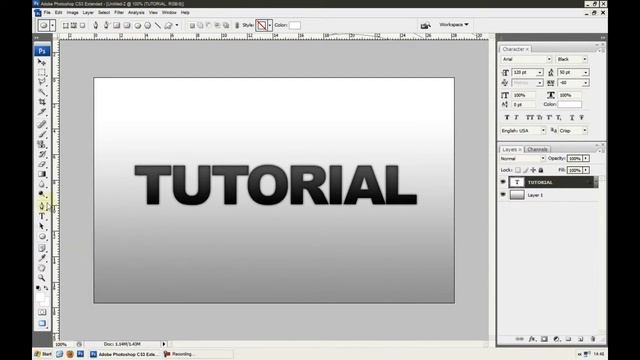Switch to the Channels tab
Image resolution: width=640 pixels, height=360 pixels.
pyautogui.click(x=537, y=149)
